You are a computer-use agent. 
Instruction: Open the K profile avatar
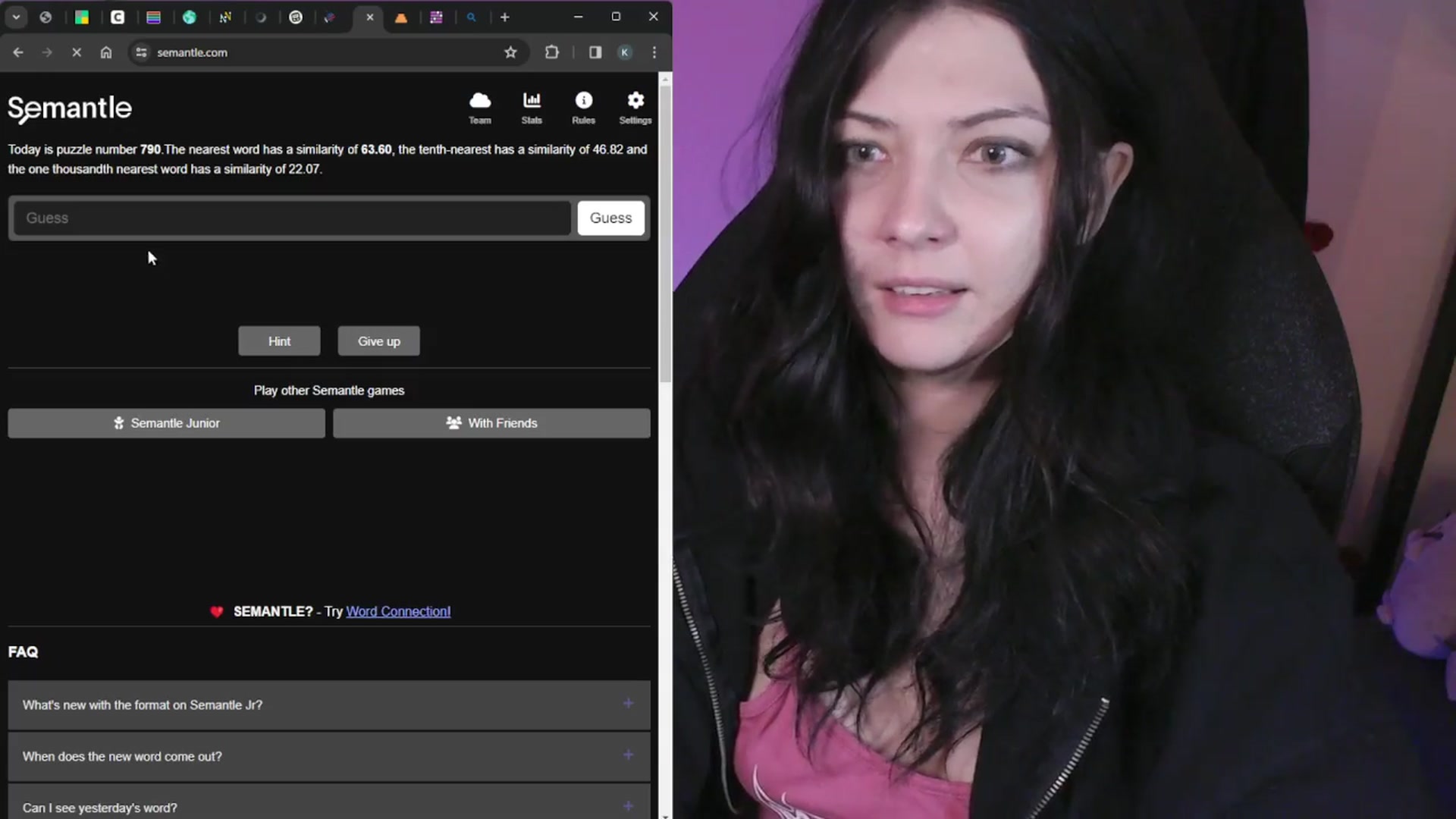coord(625,52)
